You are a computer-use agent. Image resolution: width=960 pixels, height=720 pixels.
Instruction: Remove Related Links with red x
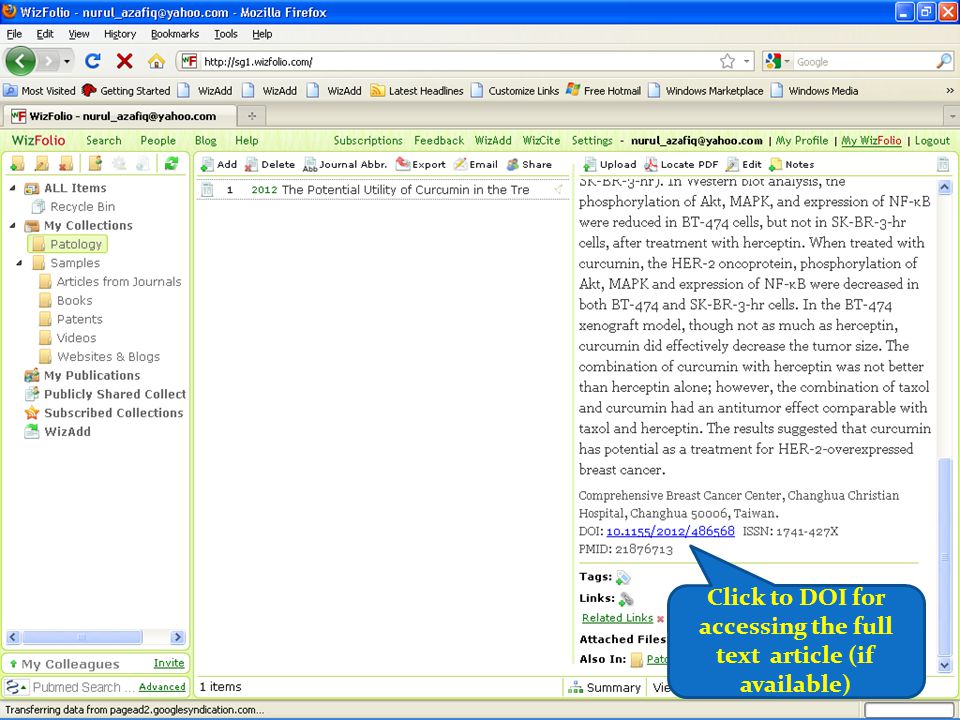(x=661, y=619)
